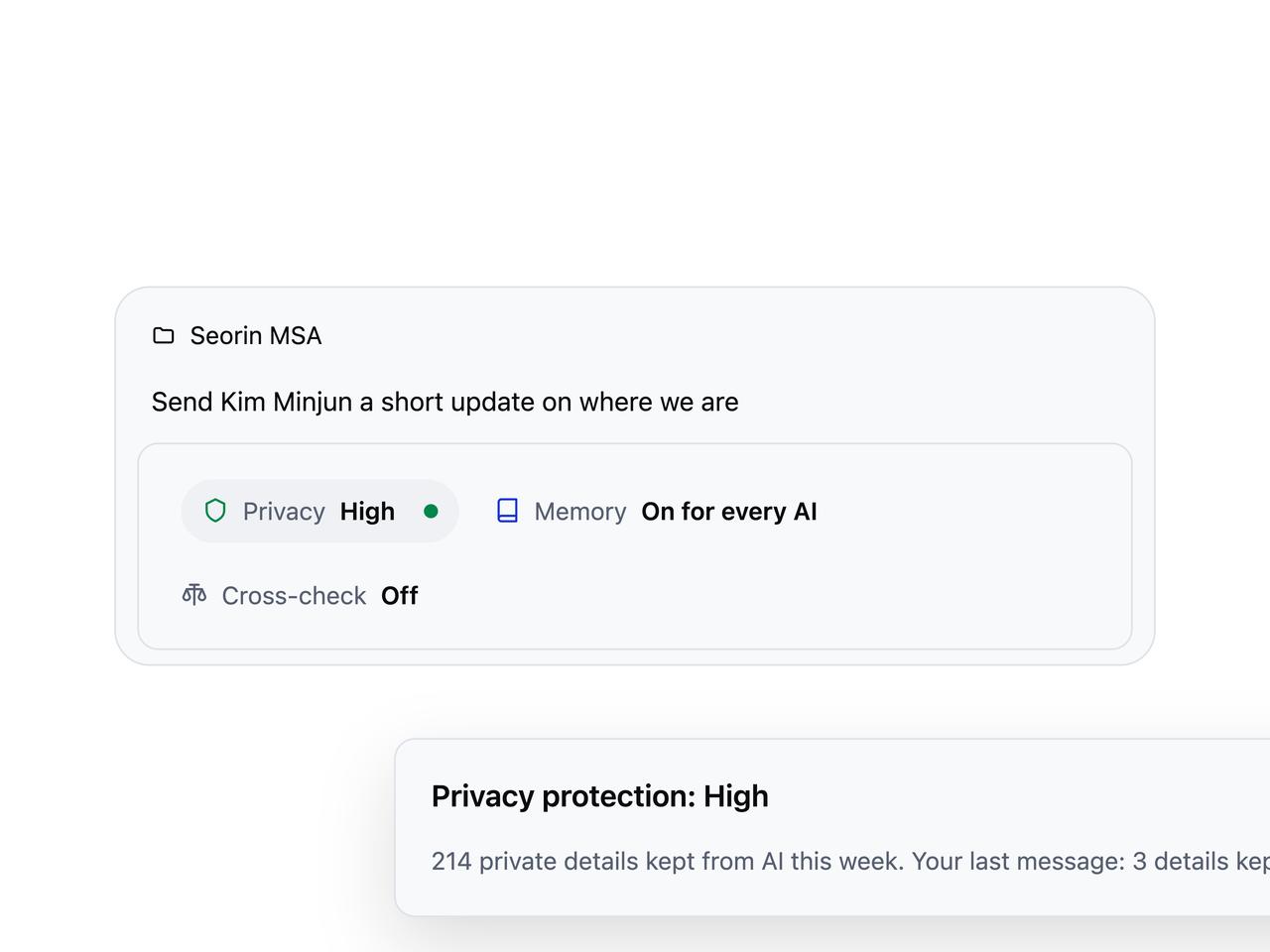The image size is (1270, 952).
Task: Click the green shield Privacy icon
Action: pyautogui.click(x=215, y=511)
